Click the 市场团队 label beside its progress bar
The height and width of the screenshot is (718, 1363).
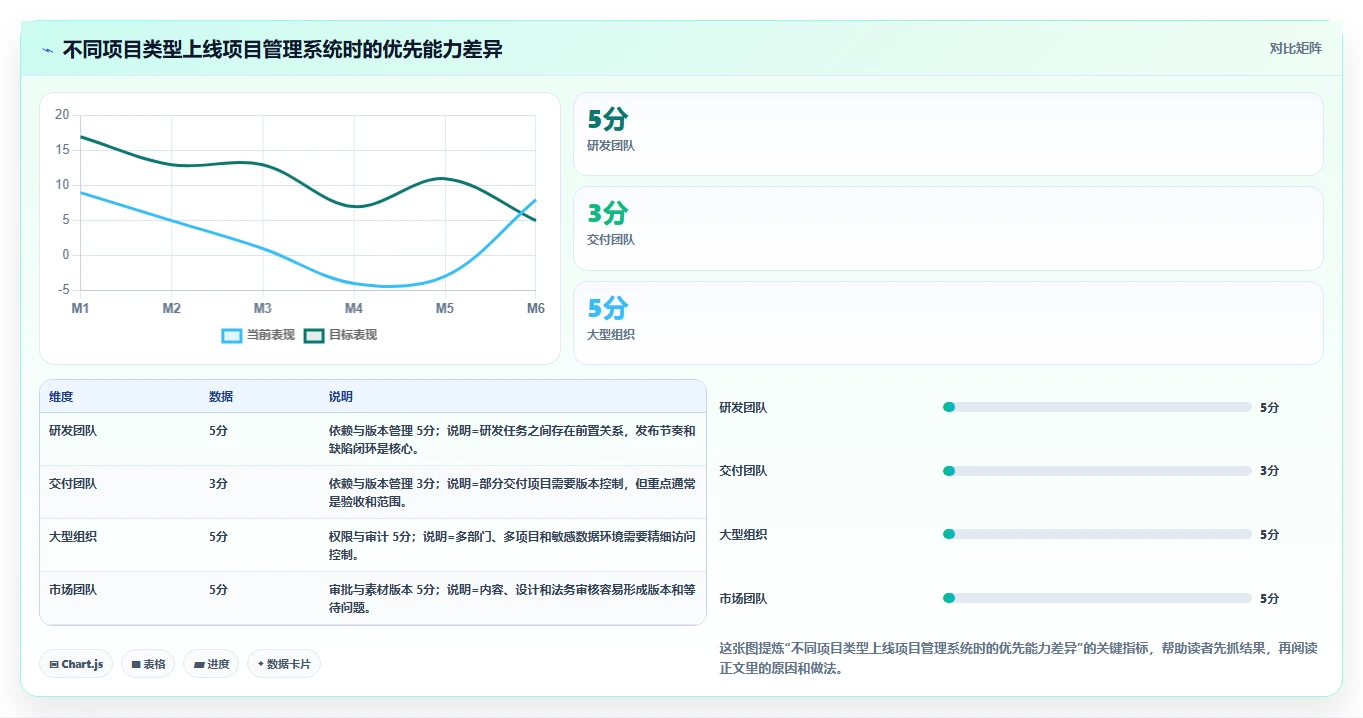[744, 599]
